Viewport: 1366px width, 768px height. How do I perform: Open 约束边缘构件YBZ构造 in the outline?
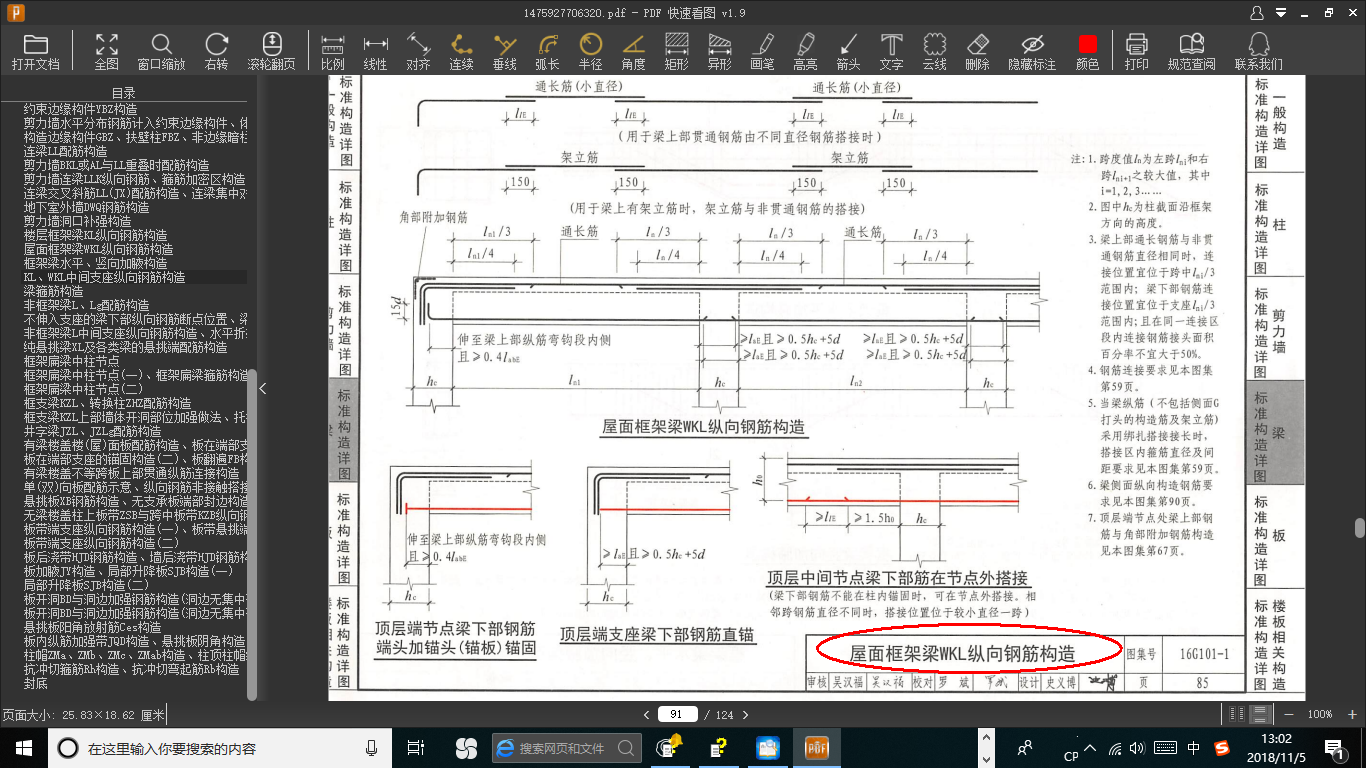pos(81,109)
